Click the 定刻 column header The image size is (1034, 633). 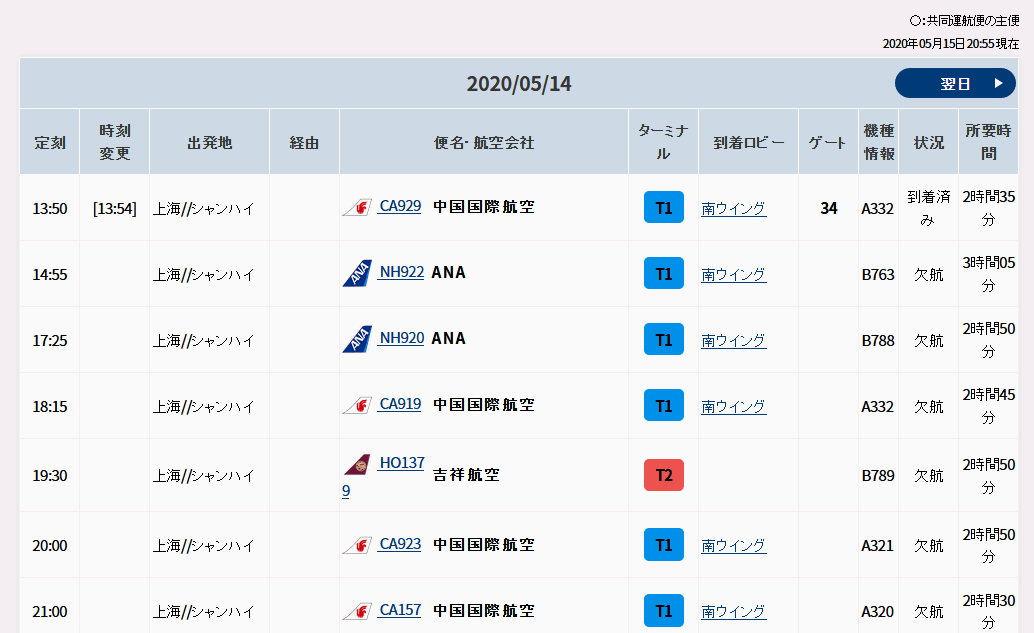(49, 142)
